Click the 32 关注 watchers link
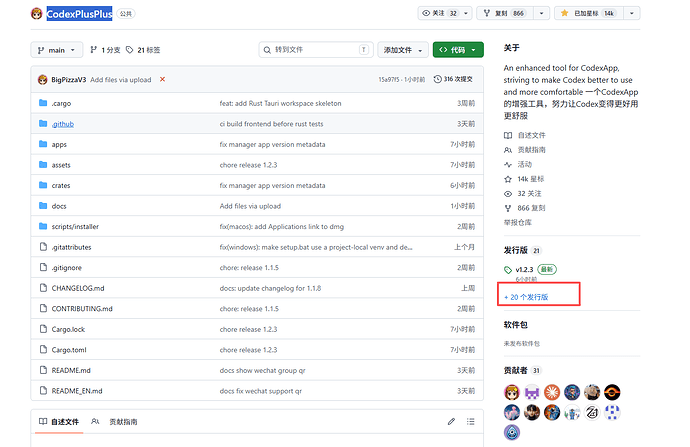690x447 pixels. click(x=523, y=194)
